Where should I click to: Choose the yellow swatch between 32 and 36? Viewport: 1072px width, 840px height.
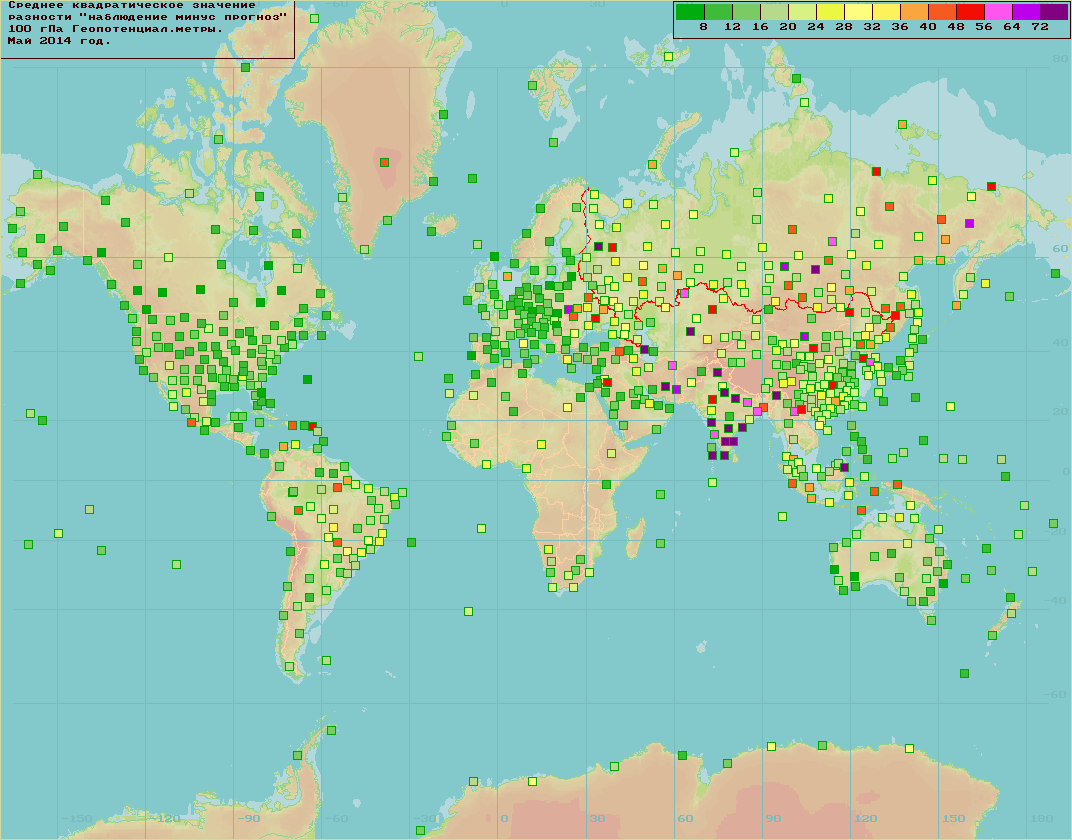[886, 12]
